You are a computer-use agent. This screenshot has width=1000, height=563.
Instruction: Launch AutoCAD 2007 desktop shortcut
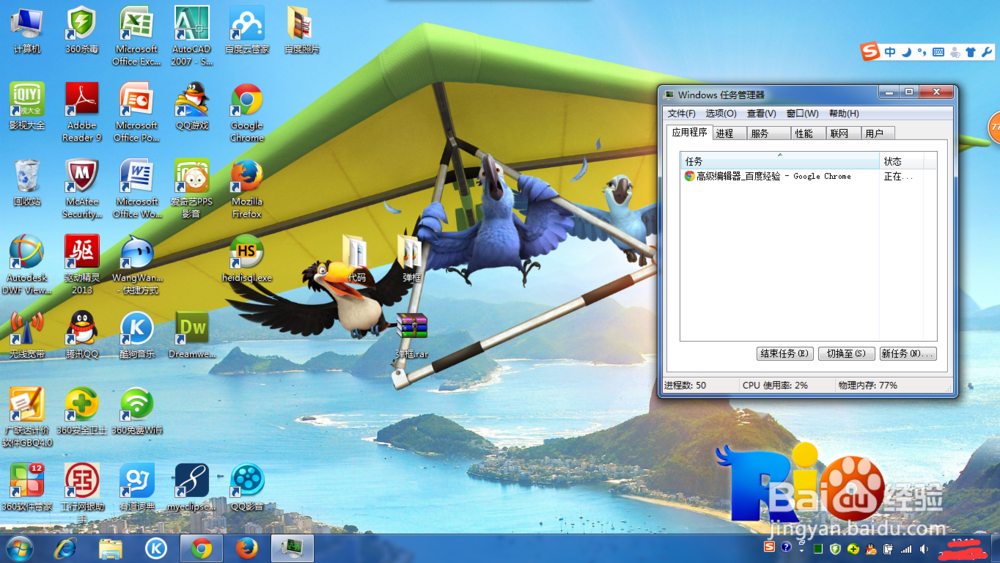coord(191,36)
